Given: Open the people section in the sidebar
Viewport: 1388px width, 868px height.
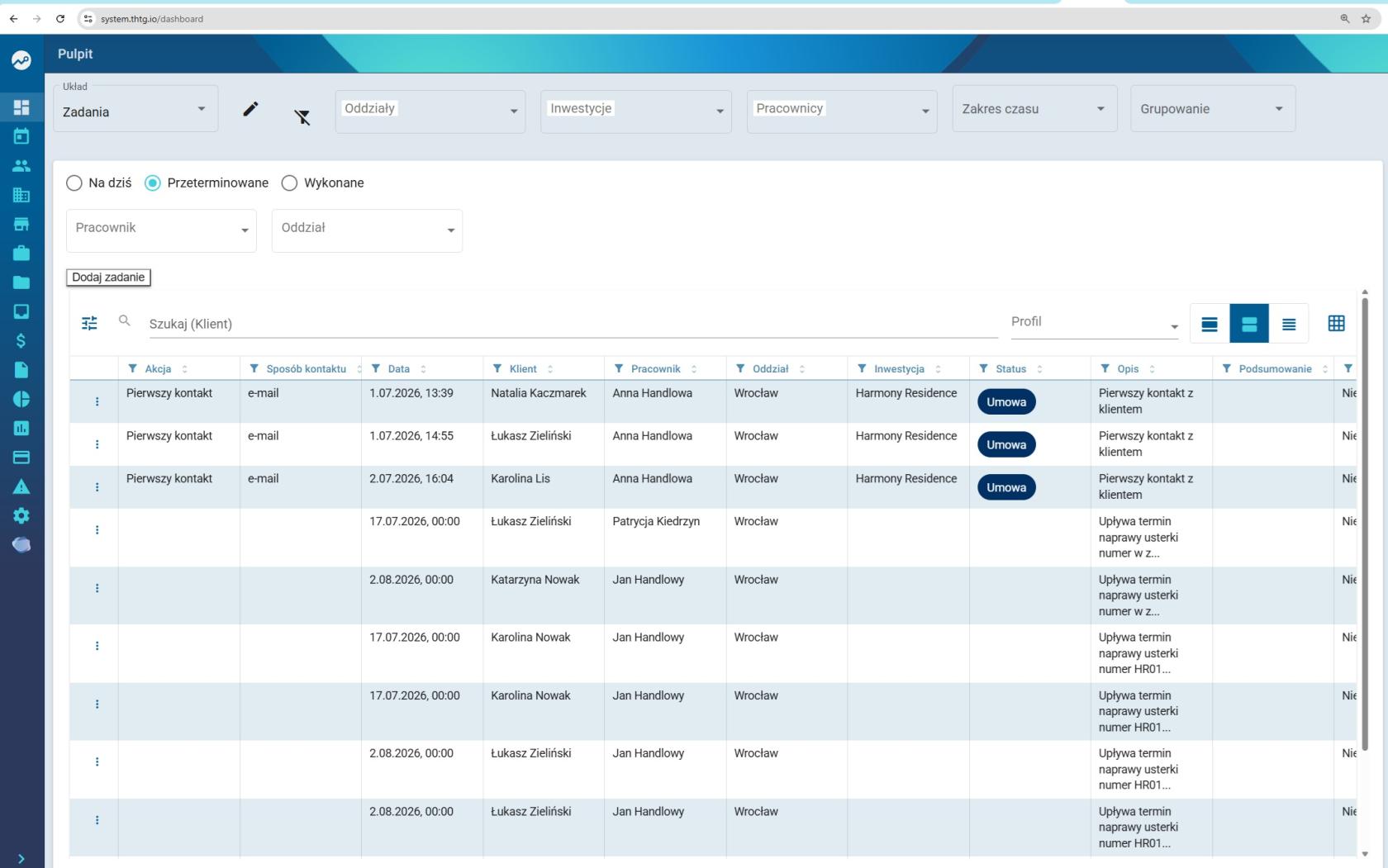Looking at the screenshot, I should (x=21, y=166).
